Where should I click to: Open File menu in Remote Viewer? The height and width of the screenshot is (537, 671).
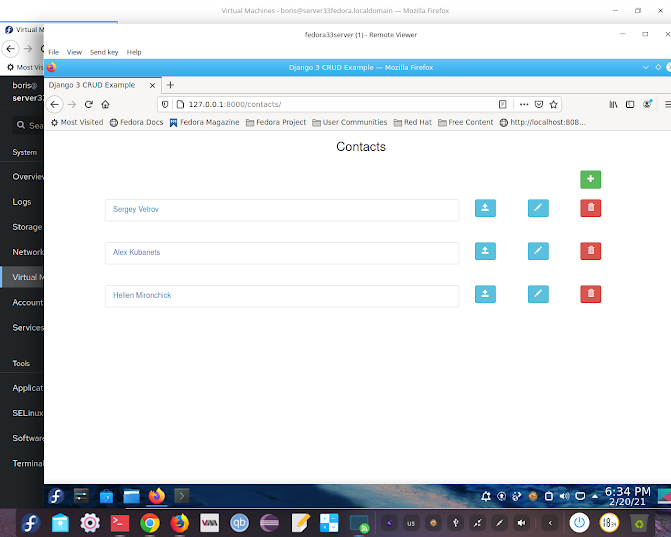[53, 52]
